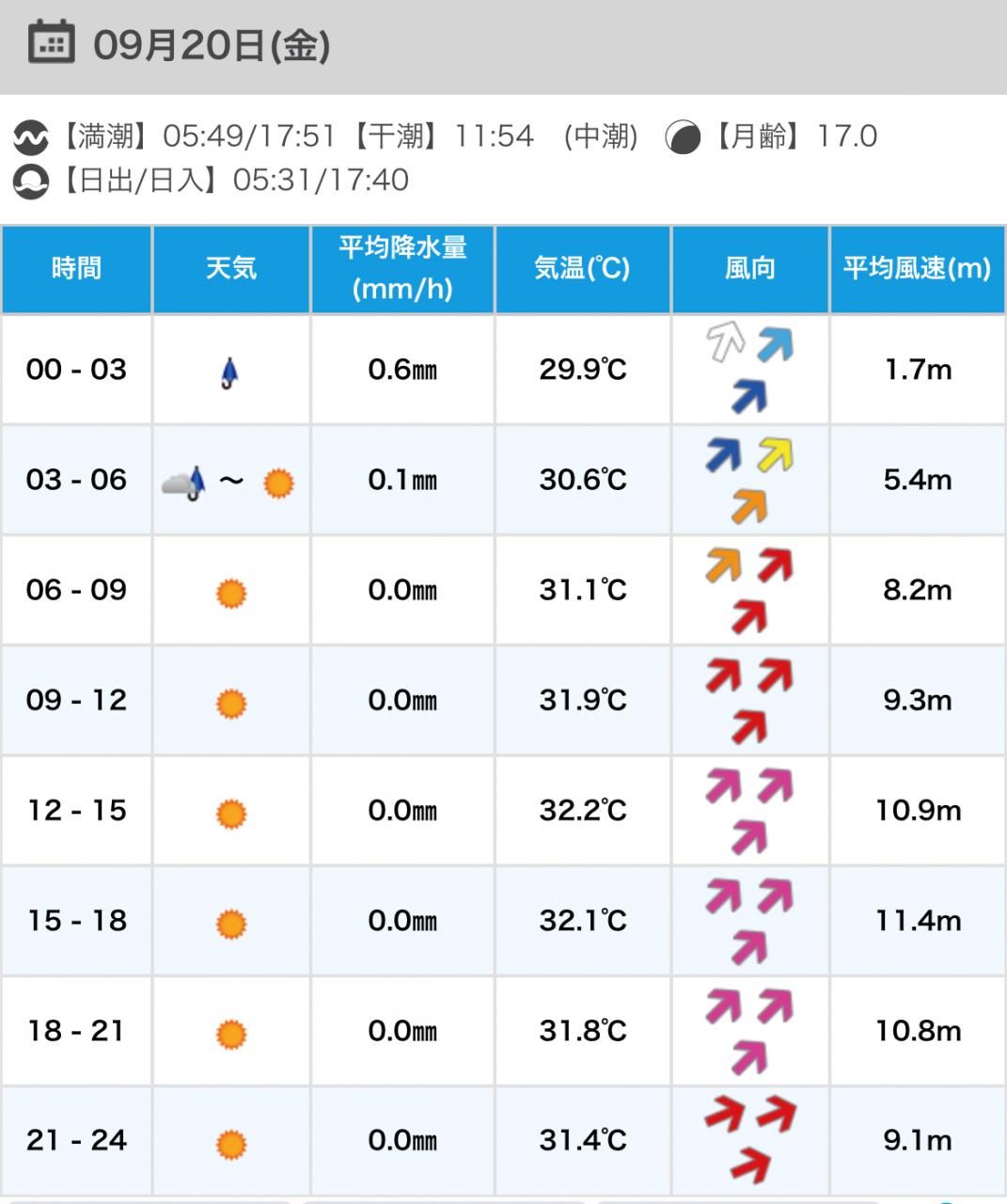Click the sun icon in 06 - 09 row
The width and height of the screenshot is (1007, 1204).
click(231, 594)
